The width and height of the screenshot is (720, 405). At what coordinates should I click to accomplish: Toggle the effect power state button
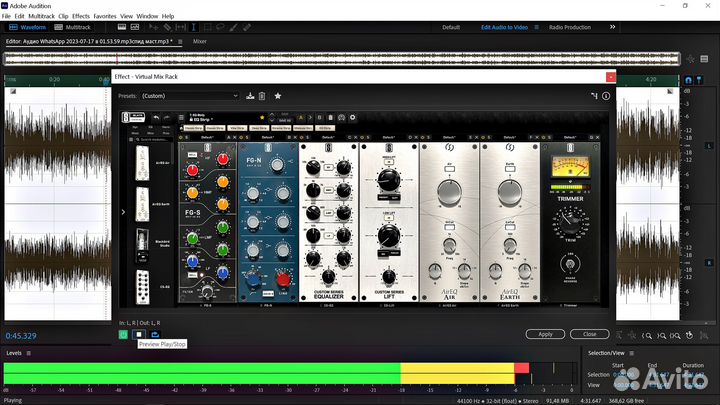(123, 335)
